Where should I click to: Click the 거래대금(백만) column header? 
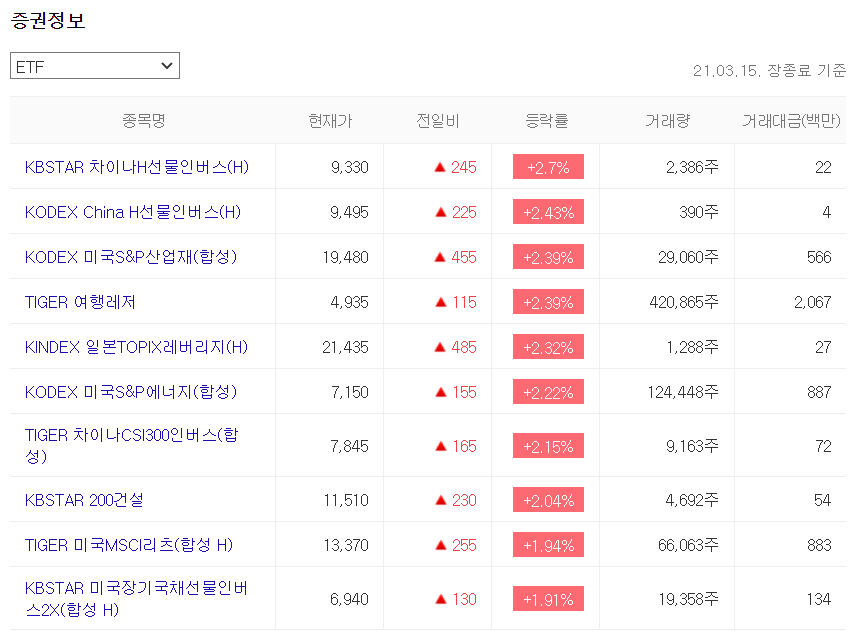(x=791, y=121)
